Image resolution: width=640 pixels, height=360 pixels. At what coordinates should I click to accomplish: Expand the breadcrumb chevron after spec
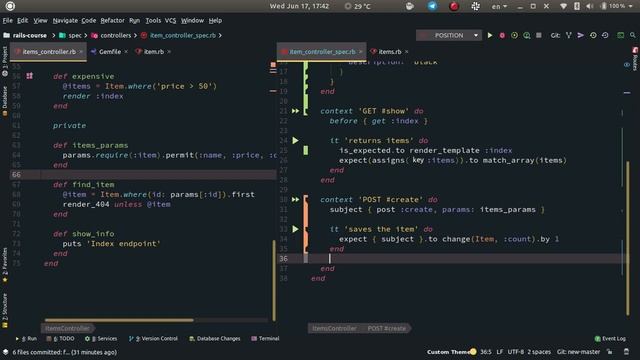tap(86, 36)
